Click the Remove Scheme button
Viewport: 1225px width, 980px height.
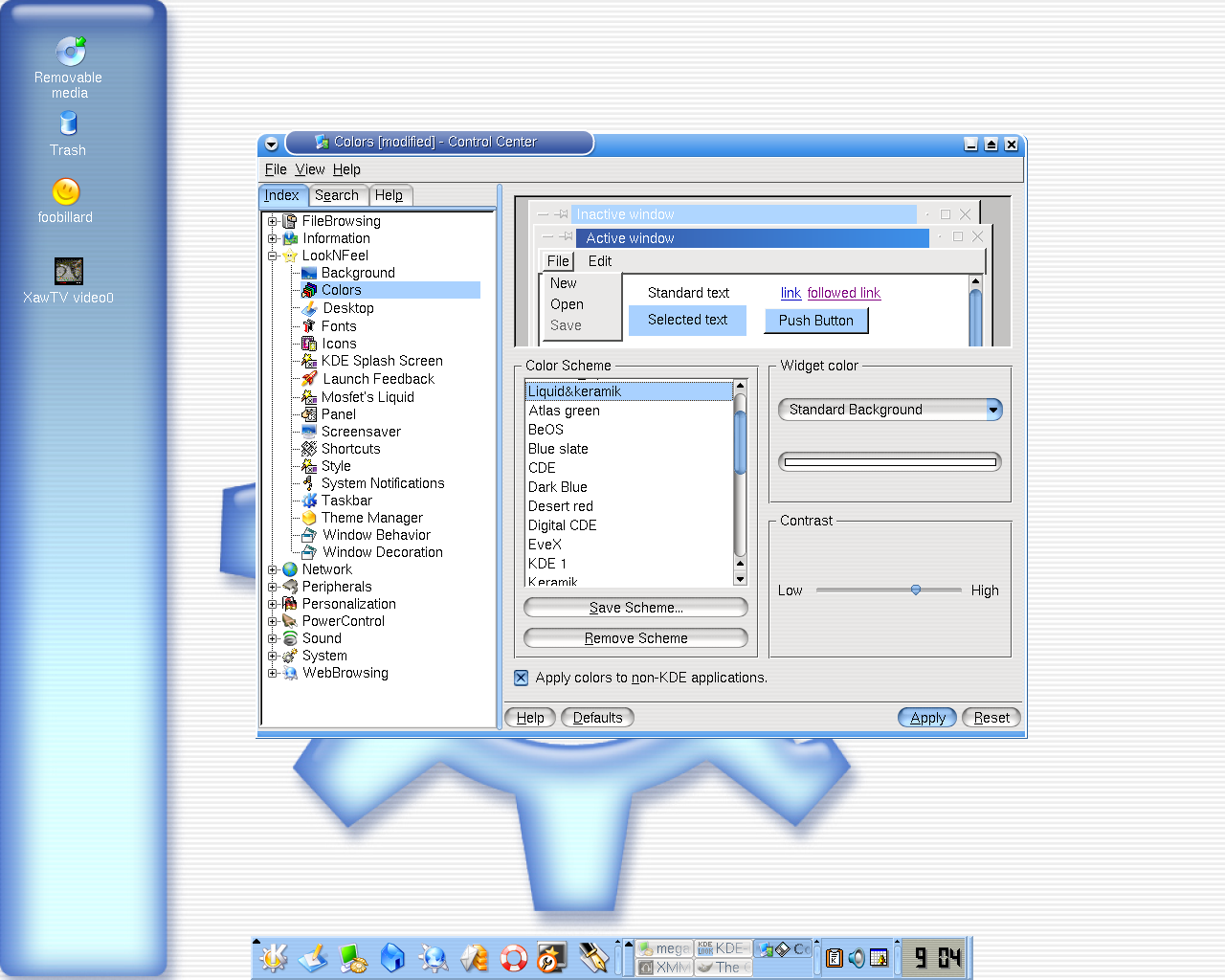click(635, 638)
